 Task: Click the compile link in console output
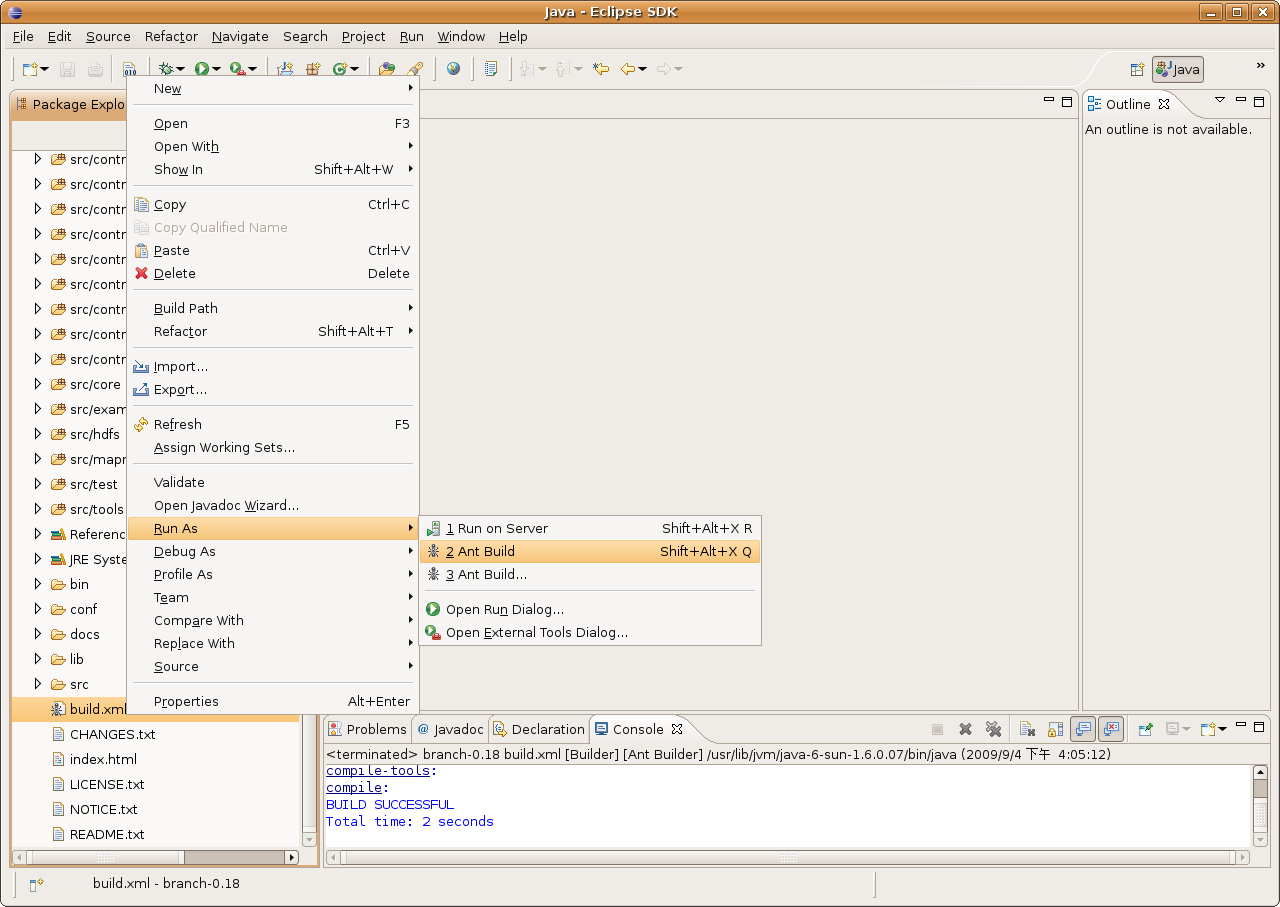354,788
